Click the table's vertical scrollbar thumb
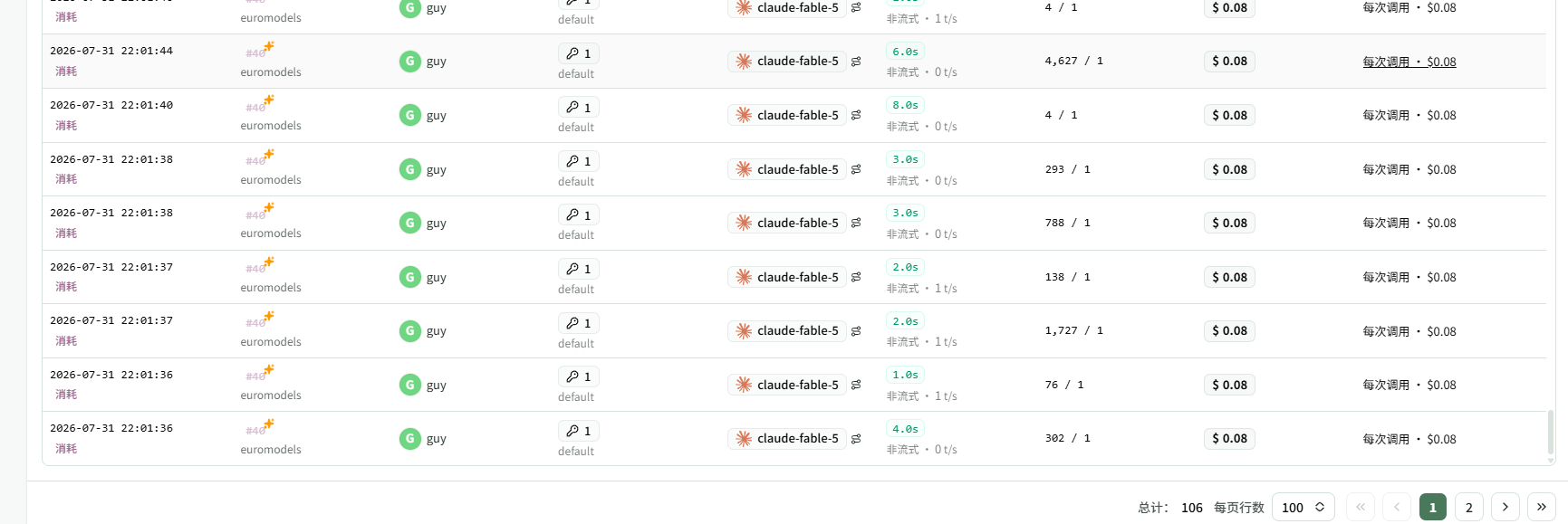The width and height of the screenshot is (1568, 524). [1551, 433]
